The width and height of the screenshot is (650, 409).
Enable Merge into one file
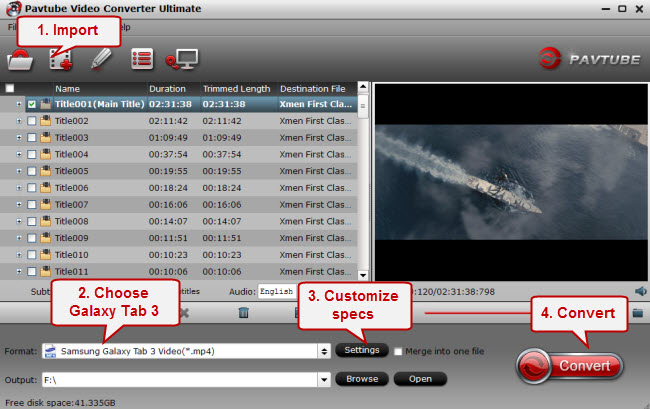(398, 351)
